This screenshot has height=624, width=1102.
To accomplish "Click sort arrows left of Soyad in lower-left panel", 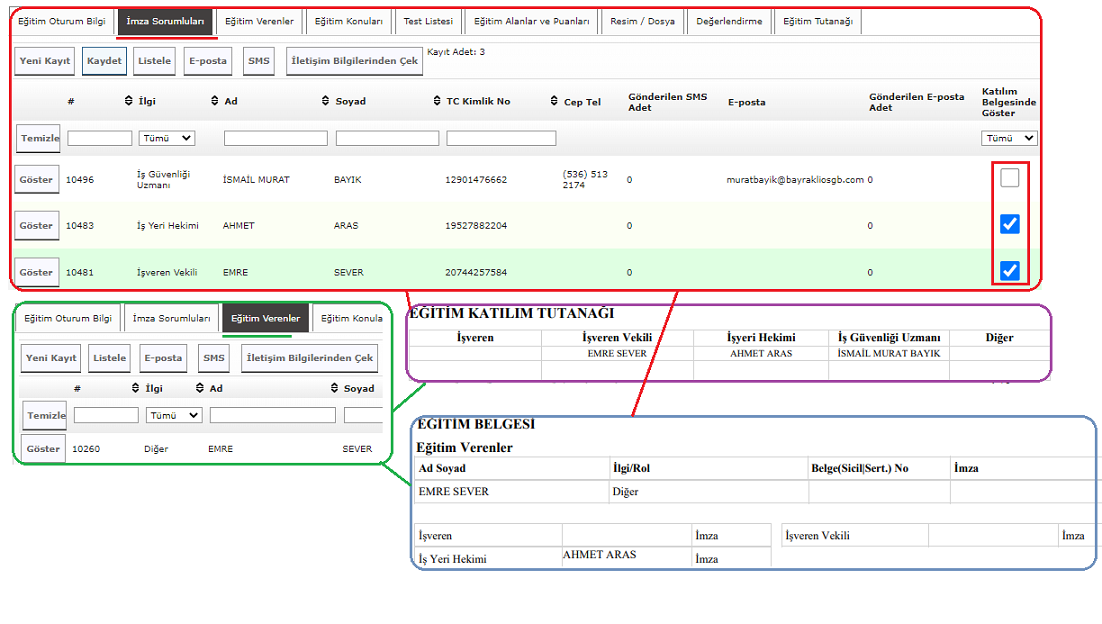I will click(x=335, y=388).
